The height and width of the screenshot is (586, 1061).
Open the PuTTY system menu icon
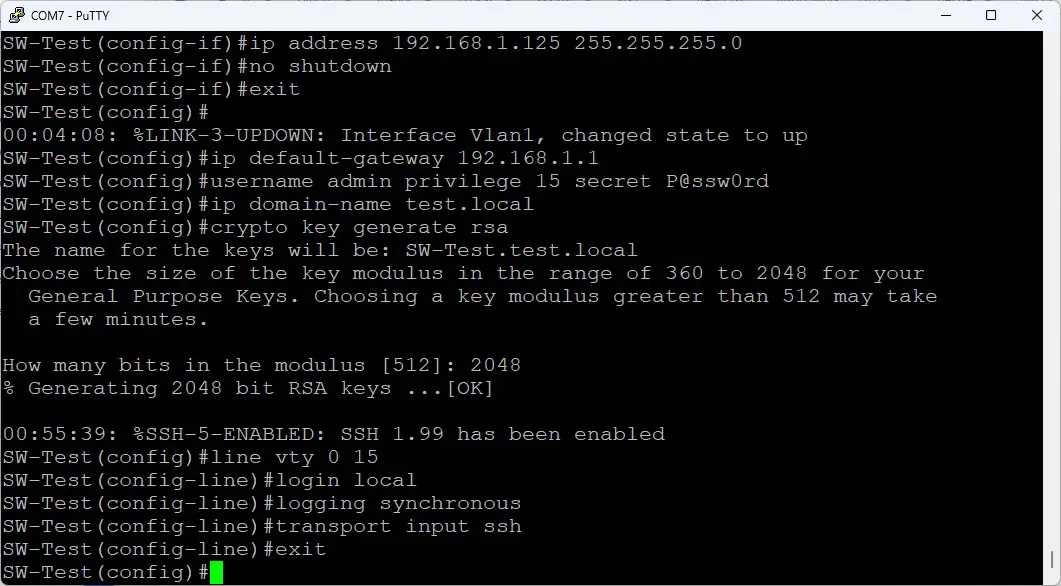coord(16,15)
